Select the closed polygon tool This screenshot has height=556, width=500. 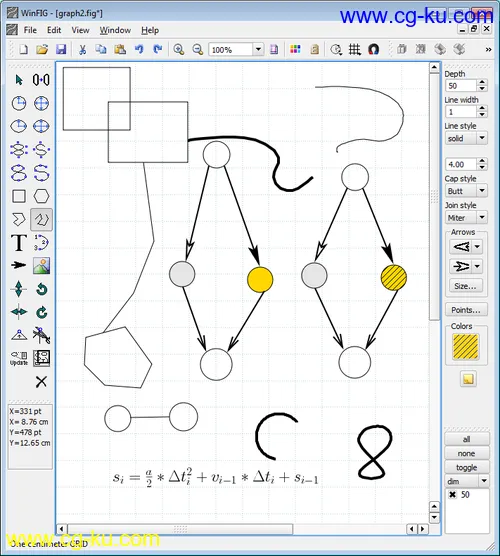click(x=19, y=219)
